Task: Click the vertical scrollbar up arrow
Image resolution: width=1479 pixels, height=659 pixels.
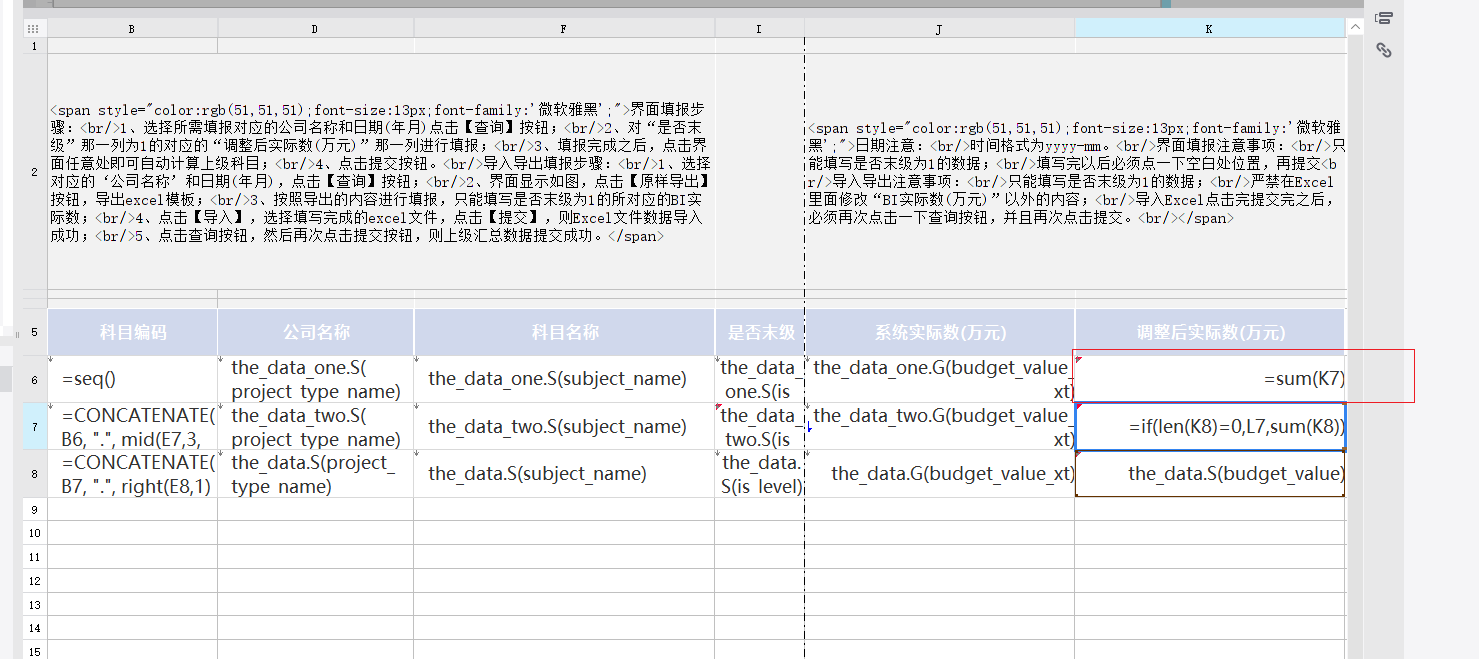Action: [1355, 29]
